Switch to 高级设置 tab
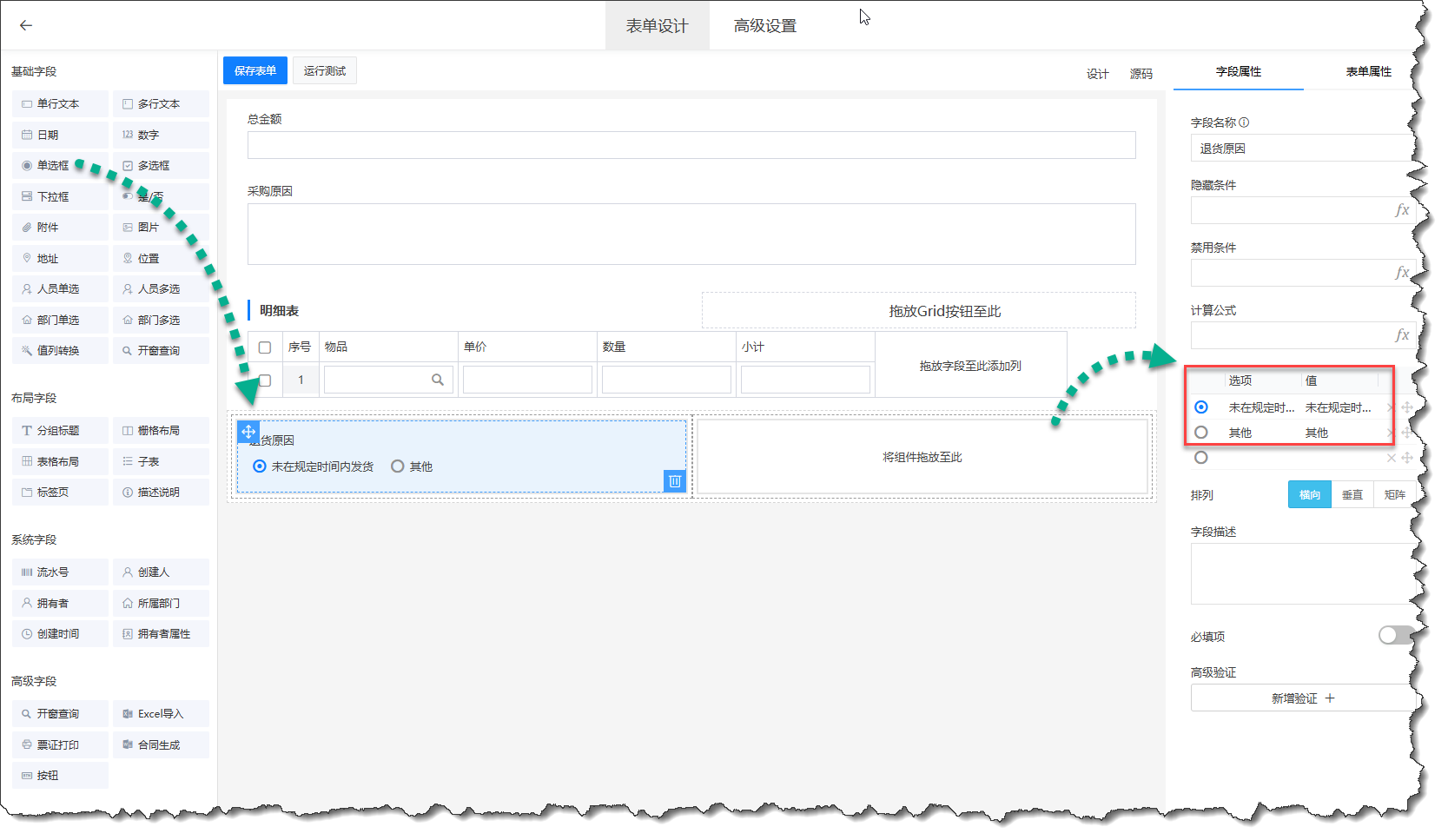Screen dimensions: 1448x840 point(764,26)
